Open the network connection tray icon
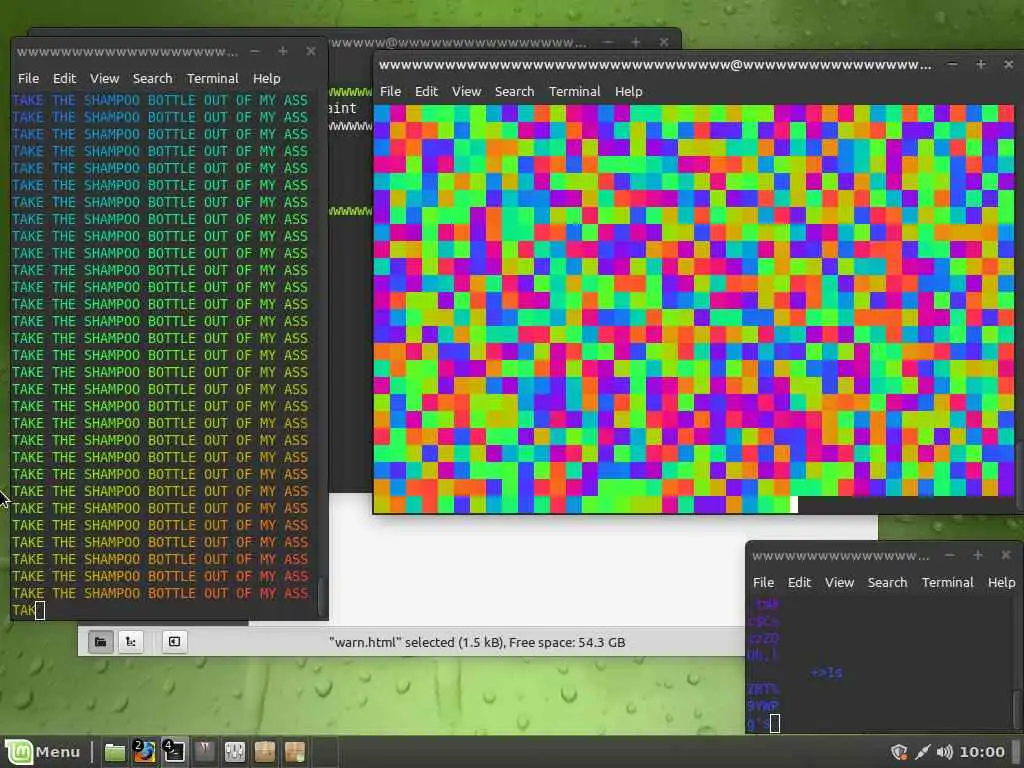 pos(922,752)
